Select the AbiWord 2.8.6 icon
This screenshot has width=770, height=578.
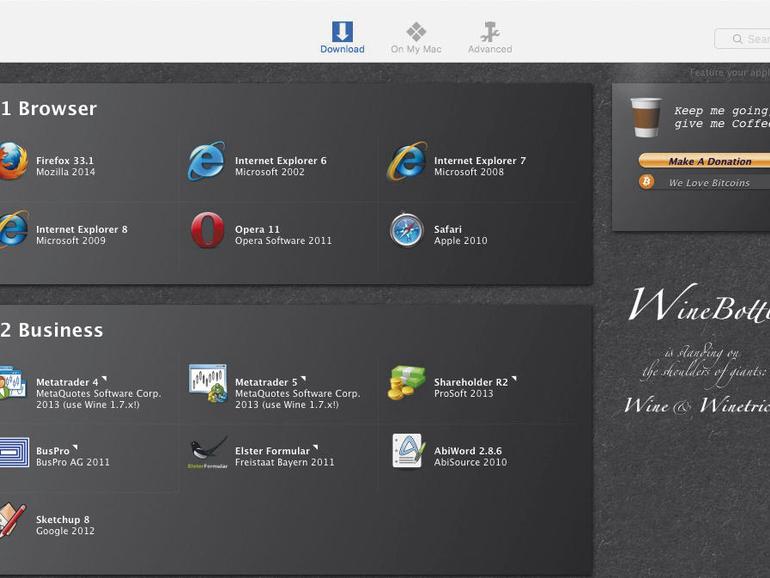click(408, 451)
